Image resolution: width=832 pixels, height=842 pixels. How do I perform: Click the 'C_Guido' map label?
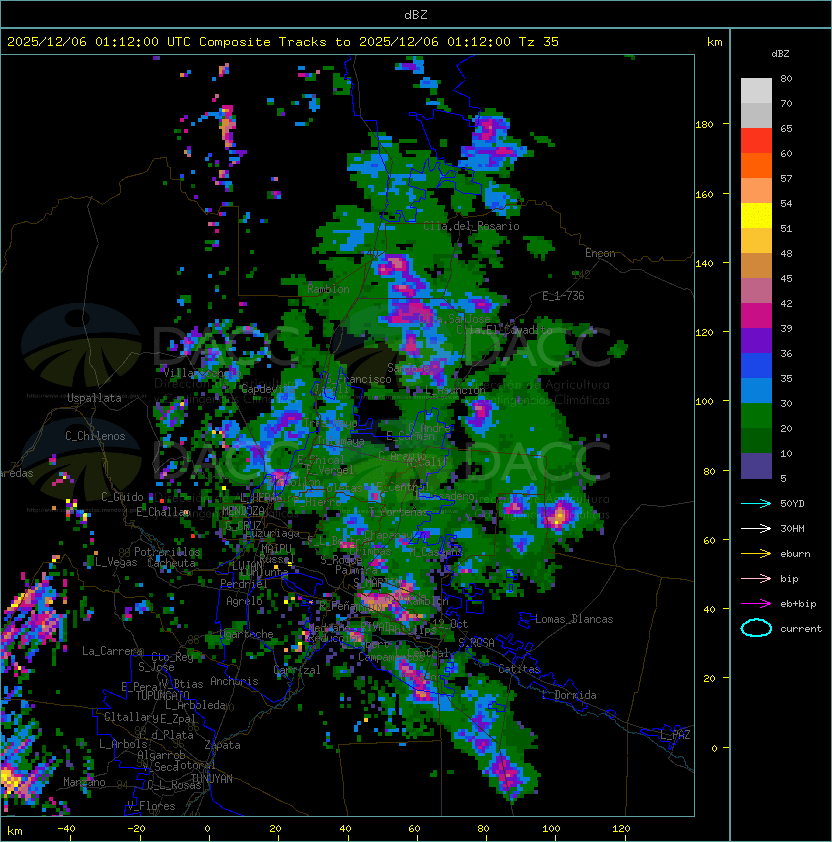tap(122, 496)
